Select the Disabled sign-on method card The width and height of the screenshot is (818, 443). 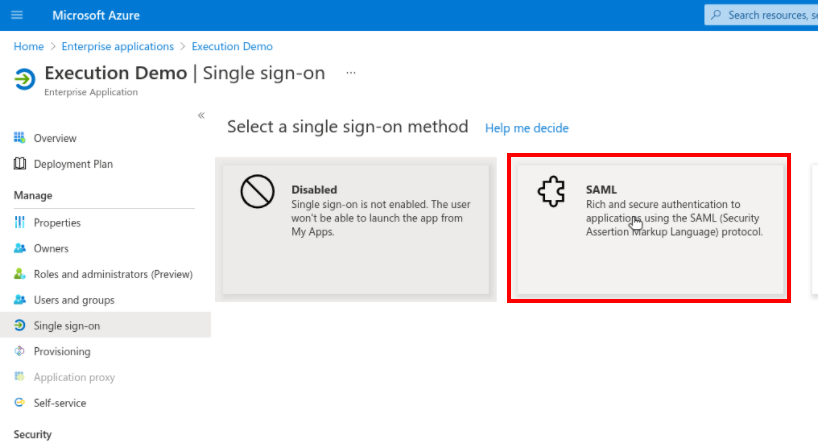click(x=356, y=230)
